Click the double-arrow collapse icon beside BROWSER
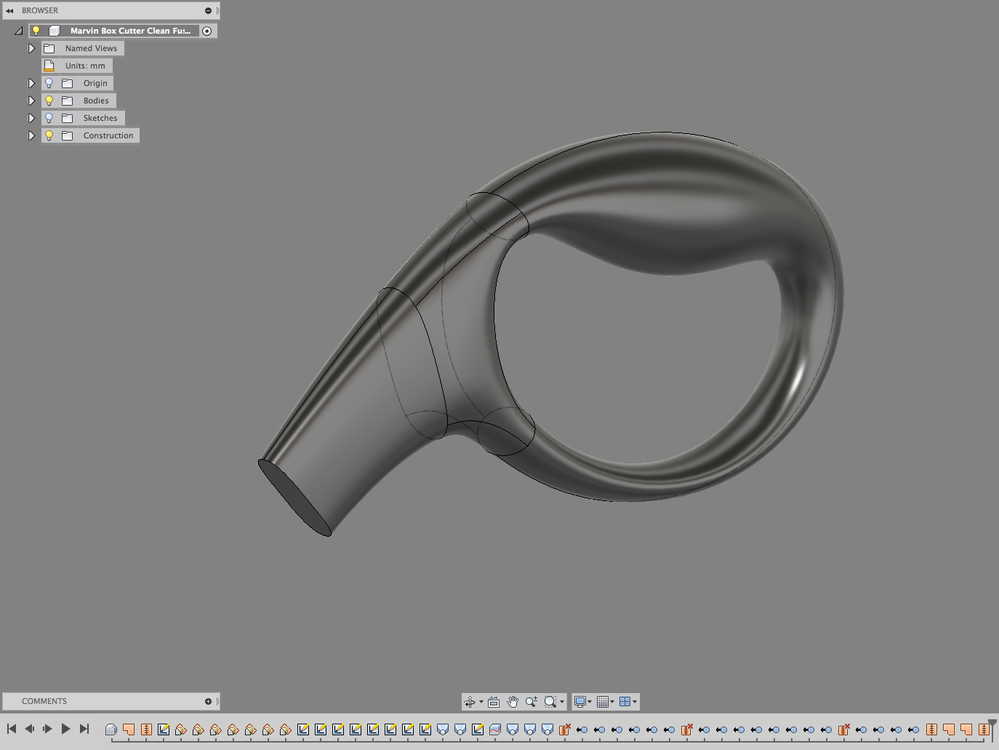 pyautogui.click(x=10, y=10)
